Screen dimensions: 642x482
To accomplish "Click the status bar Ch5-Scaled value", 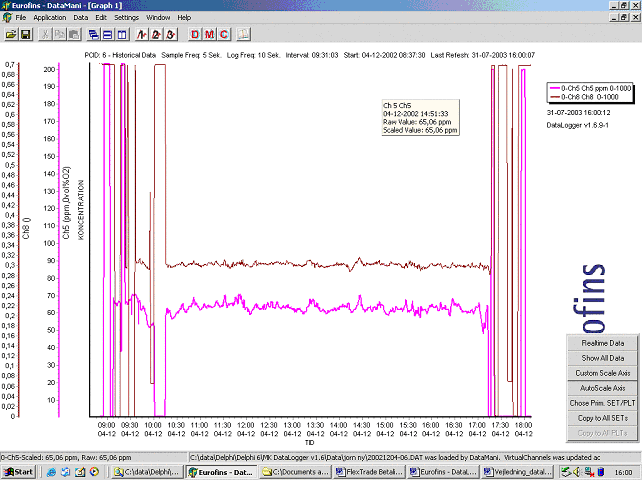I will [x=66, y=457].
